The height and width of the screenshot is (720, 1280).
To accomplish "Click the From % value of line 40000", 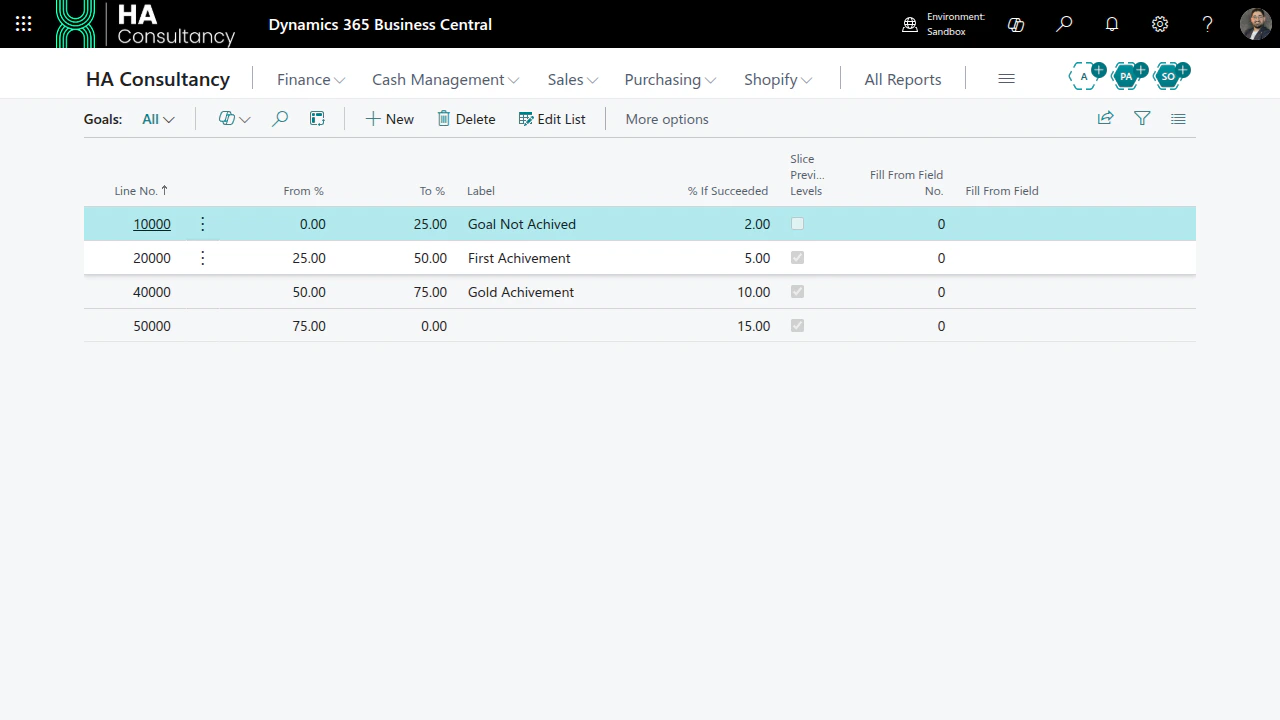I will (309, 292).
